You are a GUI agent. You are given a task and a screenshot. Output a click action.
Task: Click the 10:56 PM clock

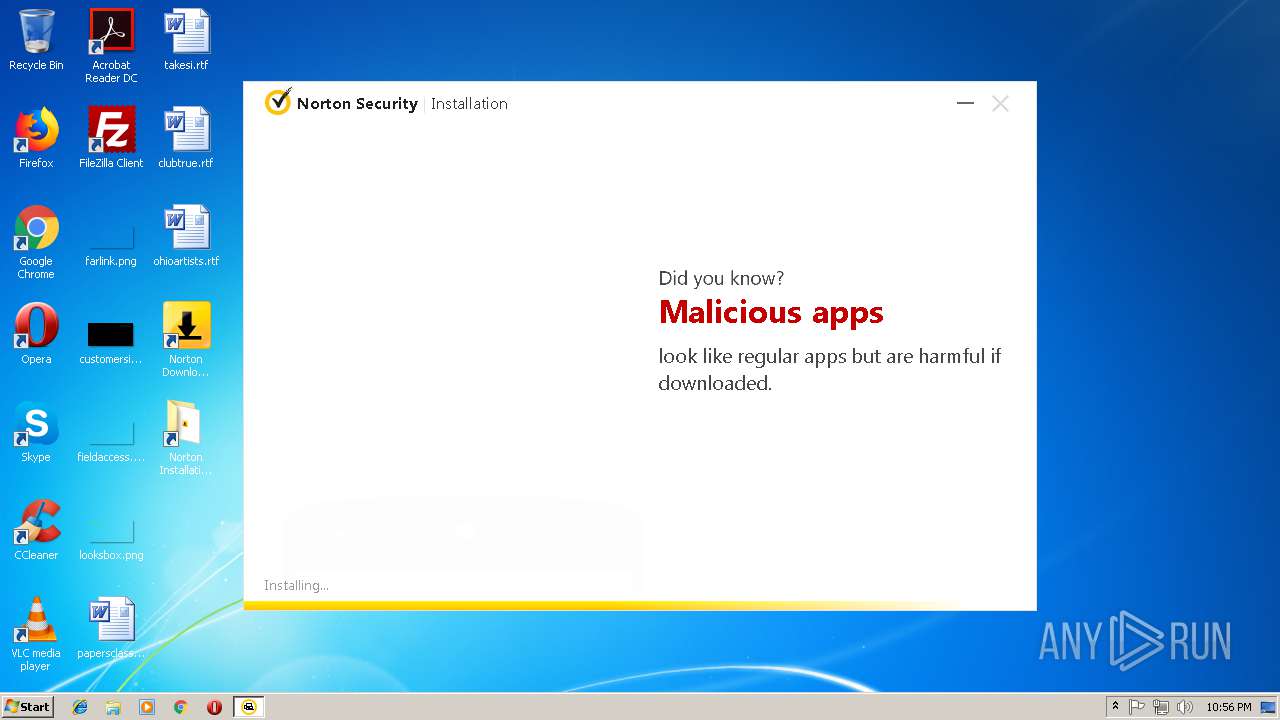(x=1228, y=707)
